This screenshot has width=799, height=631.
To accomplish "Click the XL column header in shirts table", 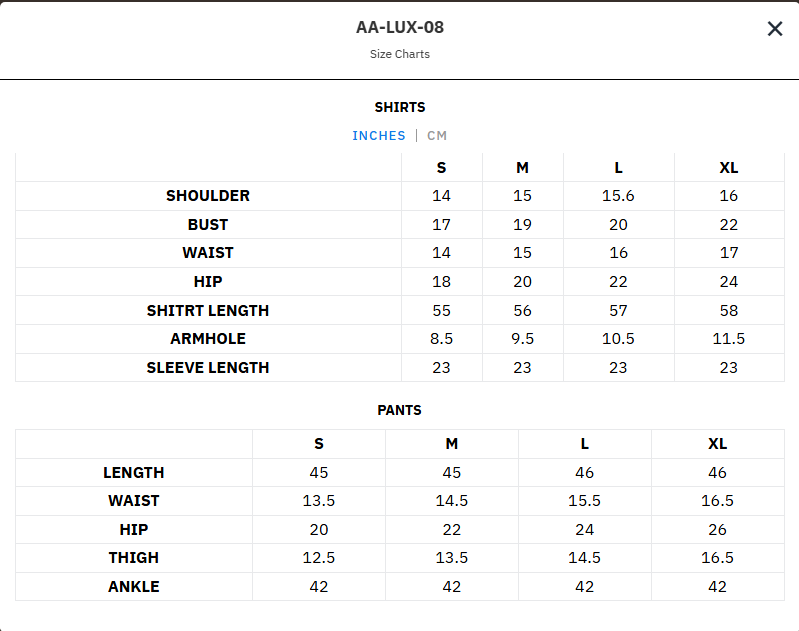I will tap(729, 168).
